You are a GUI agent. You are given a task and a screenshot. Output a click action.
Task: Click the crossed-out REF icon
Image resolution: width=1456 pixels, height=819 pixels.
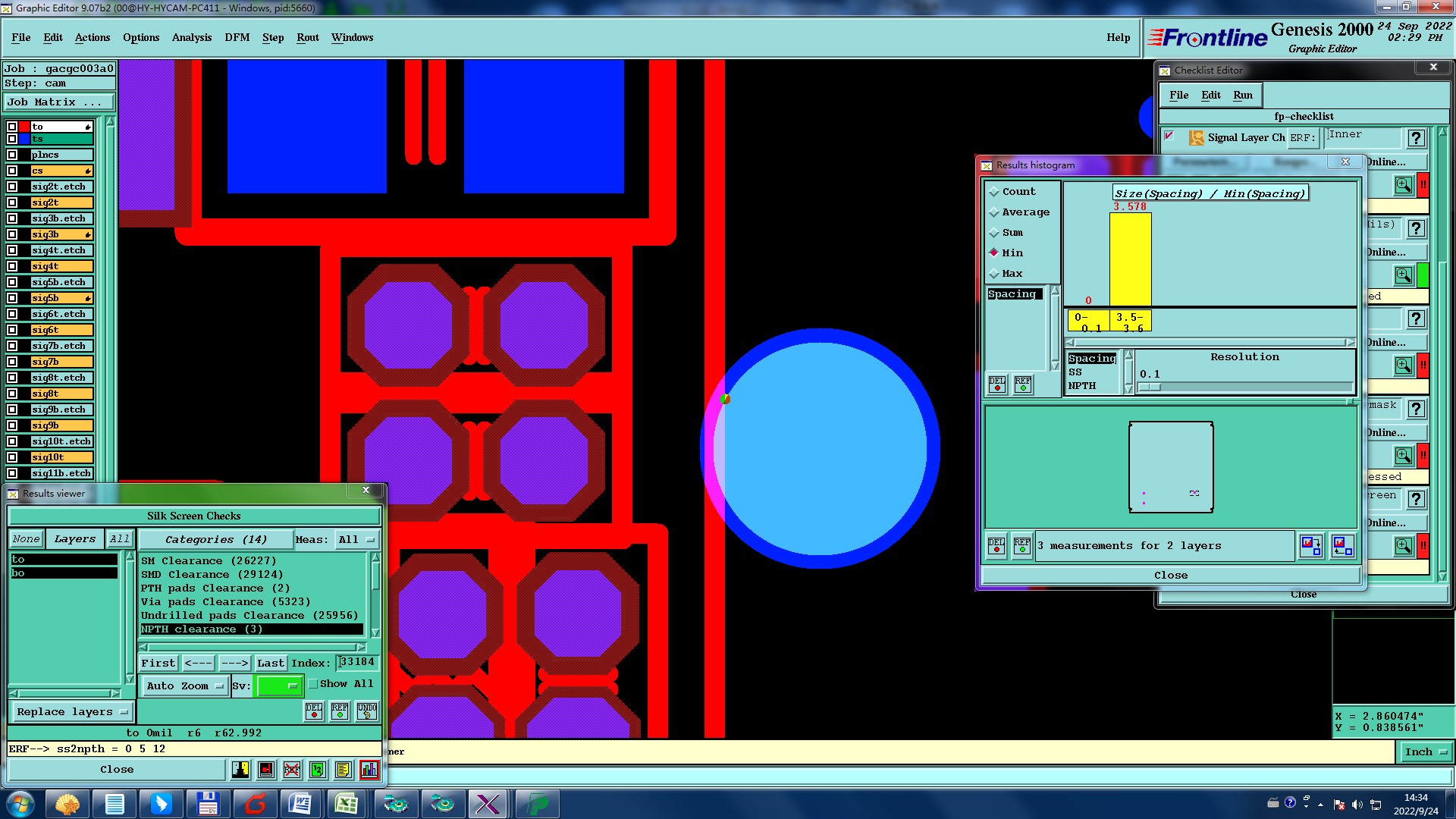pos(292,770)
